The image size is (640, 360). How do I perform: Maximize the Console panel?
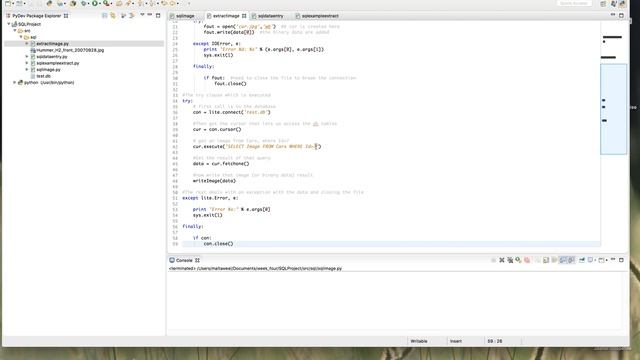pyautogui.click(x=621, y=260)
